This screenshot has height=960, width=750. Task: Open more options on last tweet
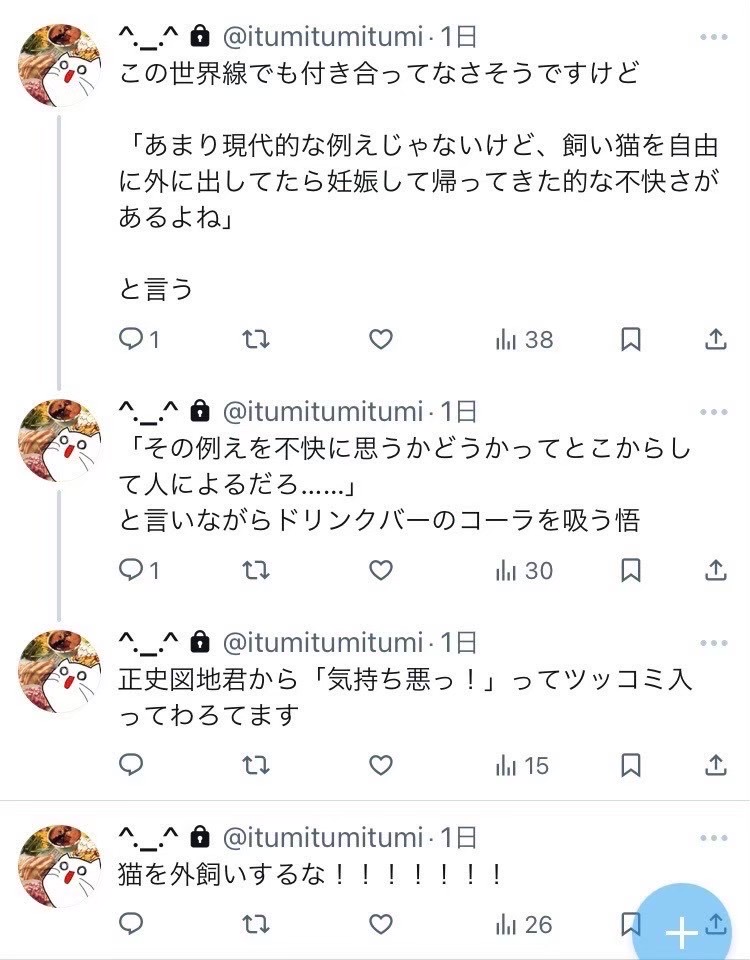point(714,837)
